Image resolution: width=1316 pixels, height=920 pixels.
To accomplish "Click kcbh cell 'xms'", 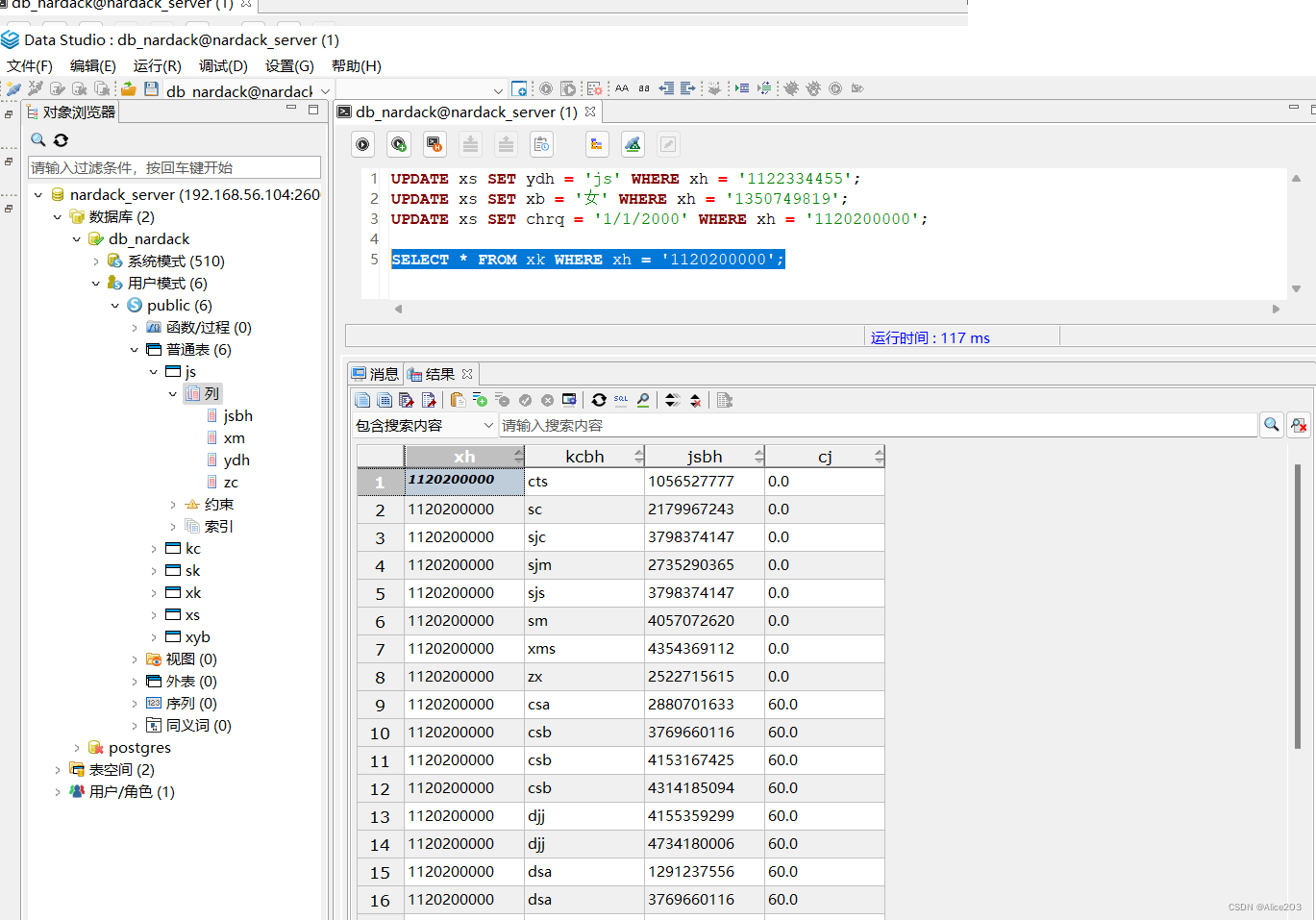I will click(584, 649).
